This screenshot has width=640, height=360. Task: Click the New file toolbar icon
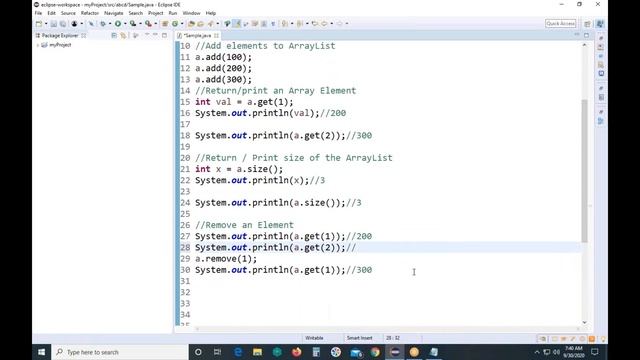pos(39,24)
